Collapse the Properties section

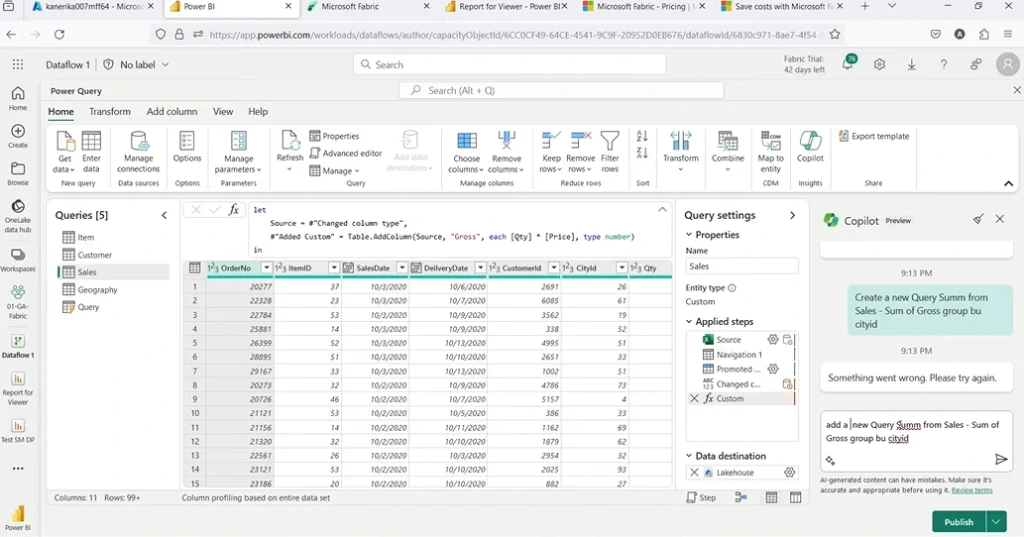point(688,235)
